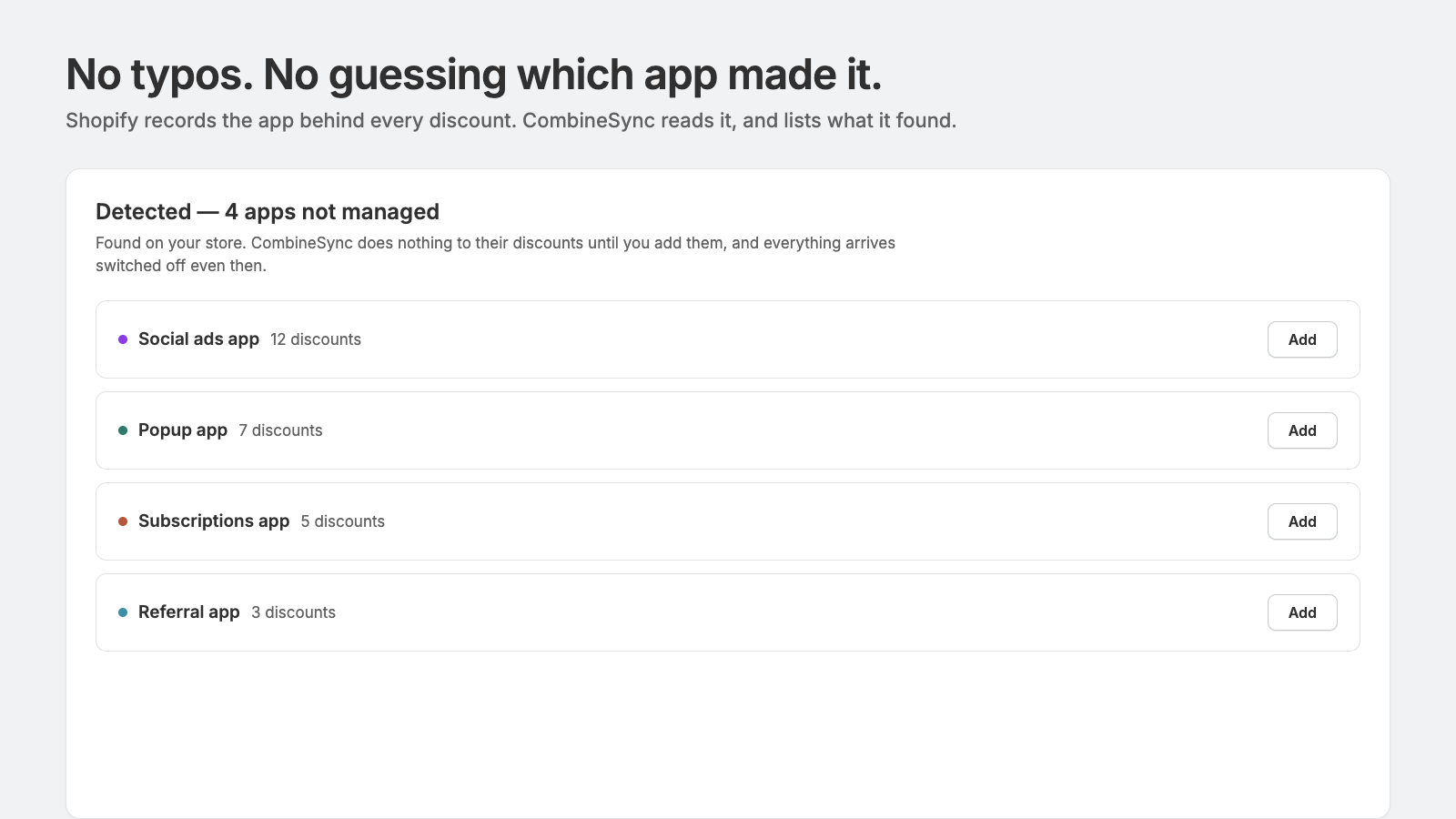Select the Subscriptions app name
The width and height of the screenshot is (1456, 819).
pos(214,521)
